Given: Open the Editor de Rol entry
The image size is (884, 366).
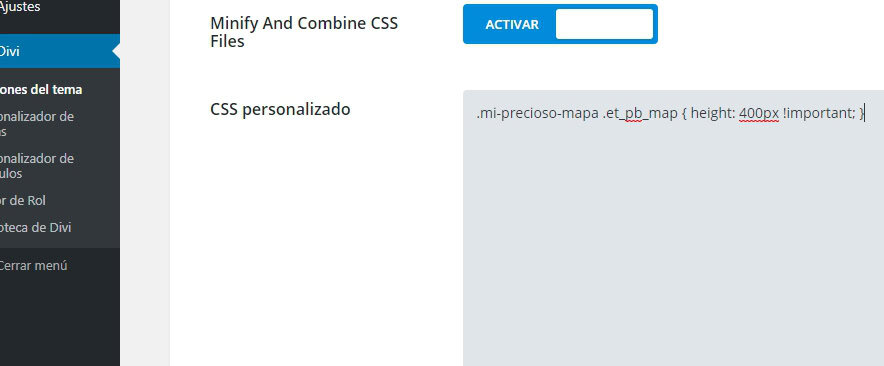Looking at the screenshot, I should pos(23,201).
